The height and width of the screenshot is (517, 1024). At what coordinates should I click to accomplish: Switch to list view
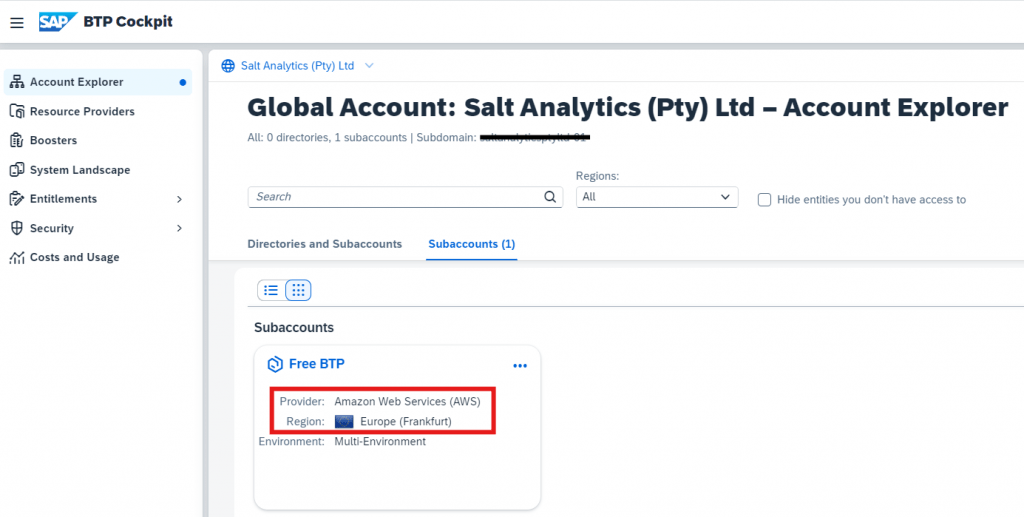pyautogui.click(x=271, y=290)
